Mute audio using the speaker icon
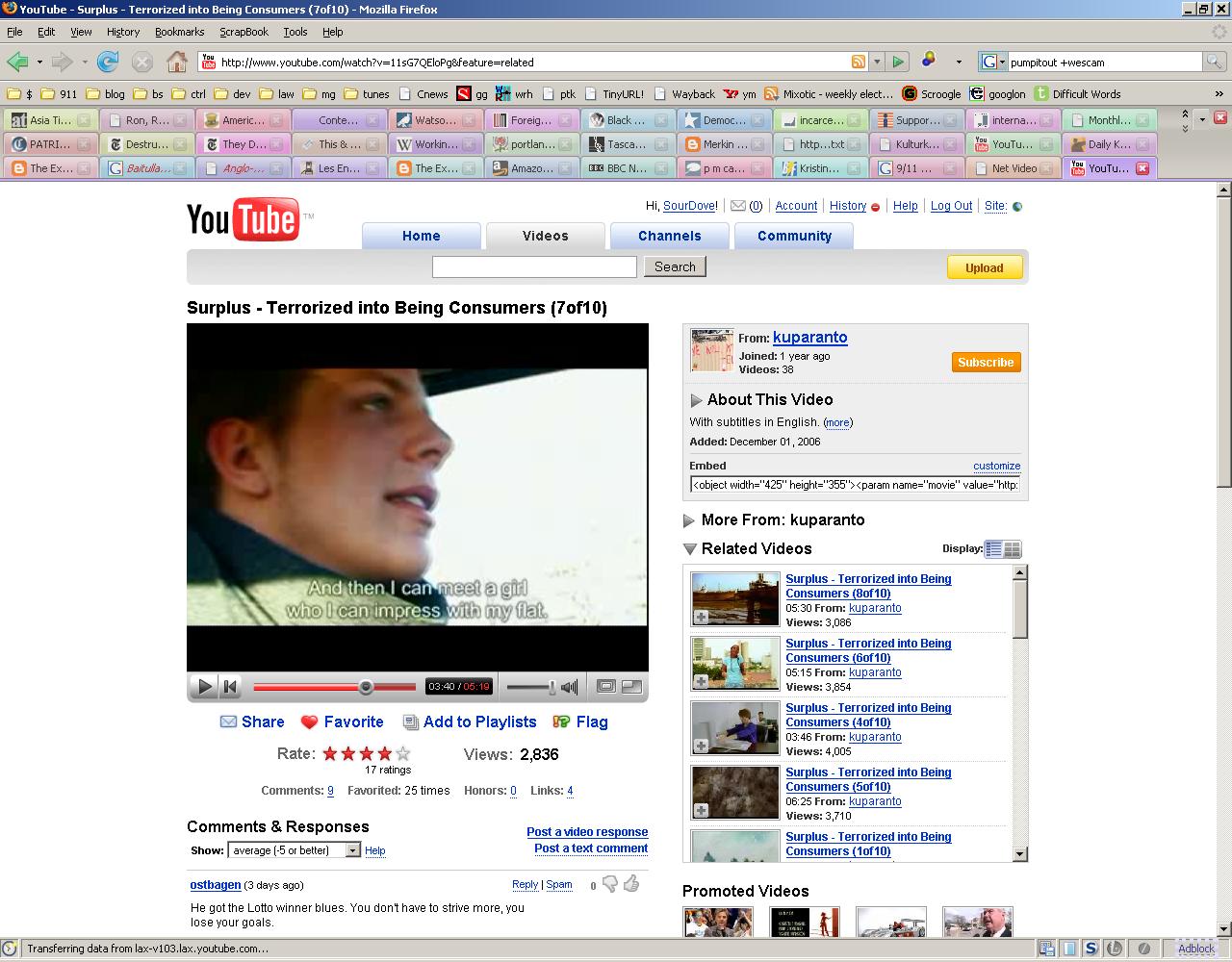 point(570,686)
